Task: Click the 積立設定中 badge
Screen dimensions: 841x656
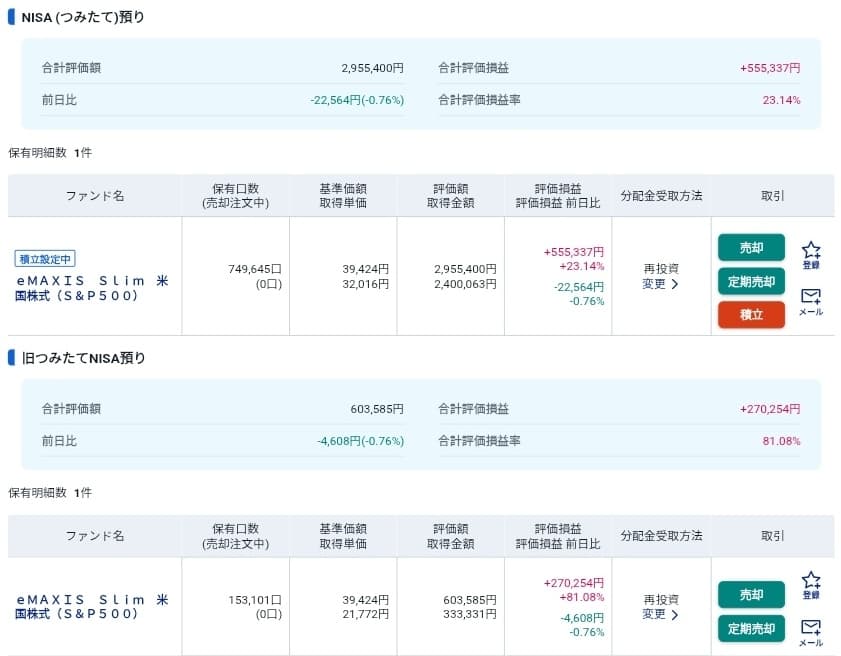Action: coord(45,259)
